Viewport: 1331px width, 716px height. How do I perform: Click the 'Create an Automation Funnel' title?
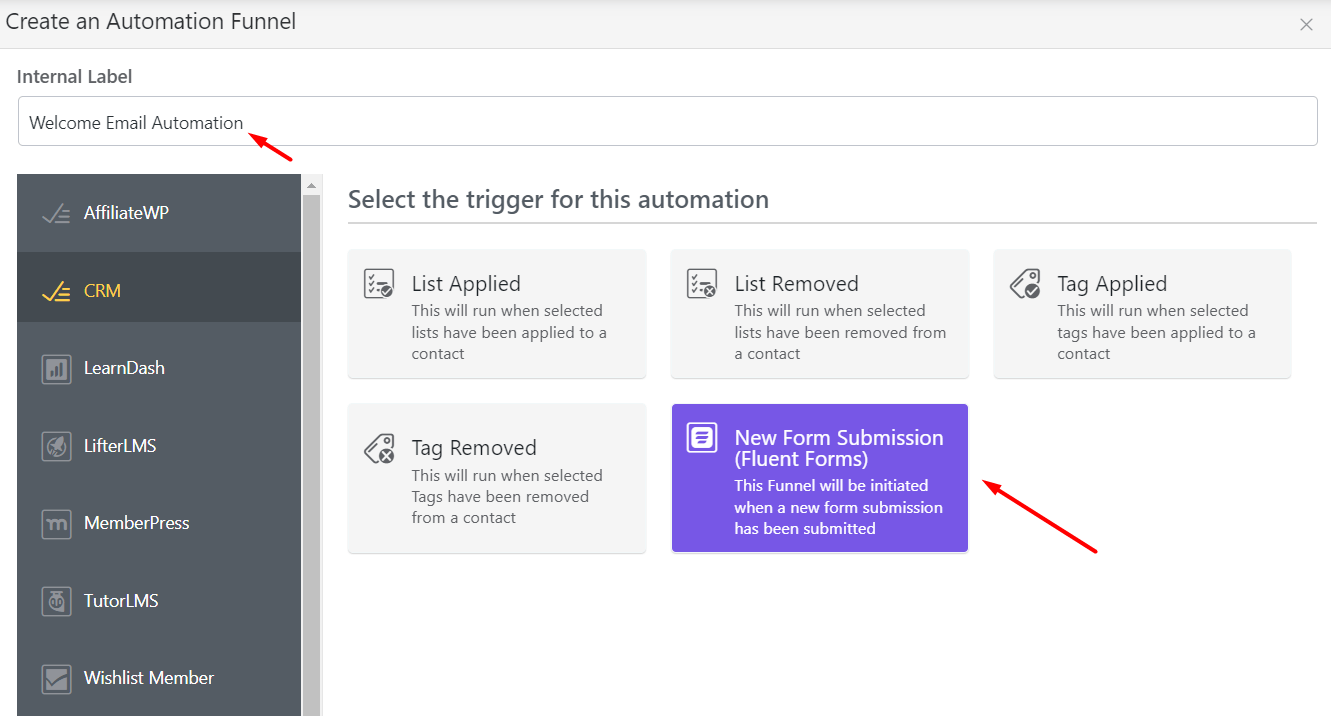(x=151, y=21)
